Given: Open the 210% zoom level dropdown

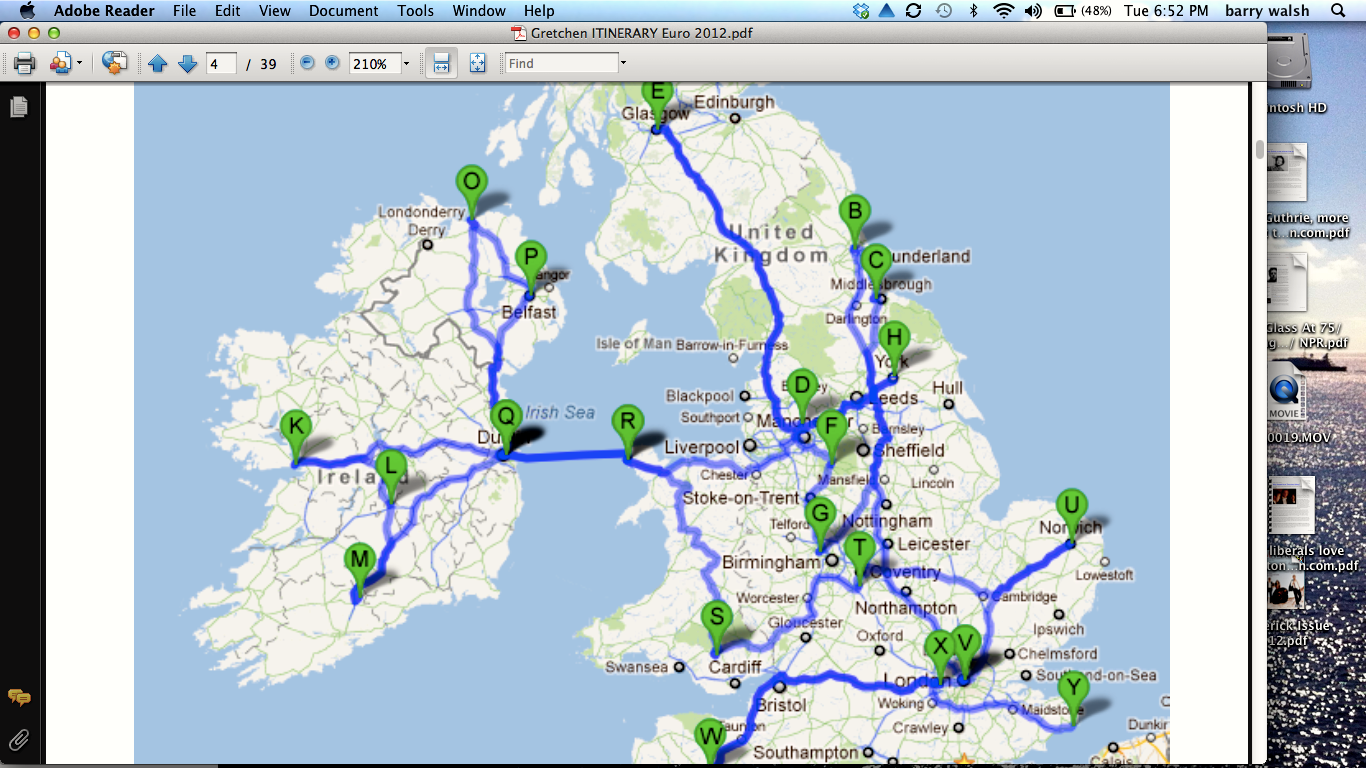Looking at the screenshot, I should point(406,64).
